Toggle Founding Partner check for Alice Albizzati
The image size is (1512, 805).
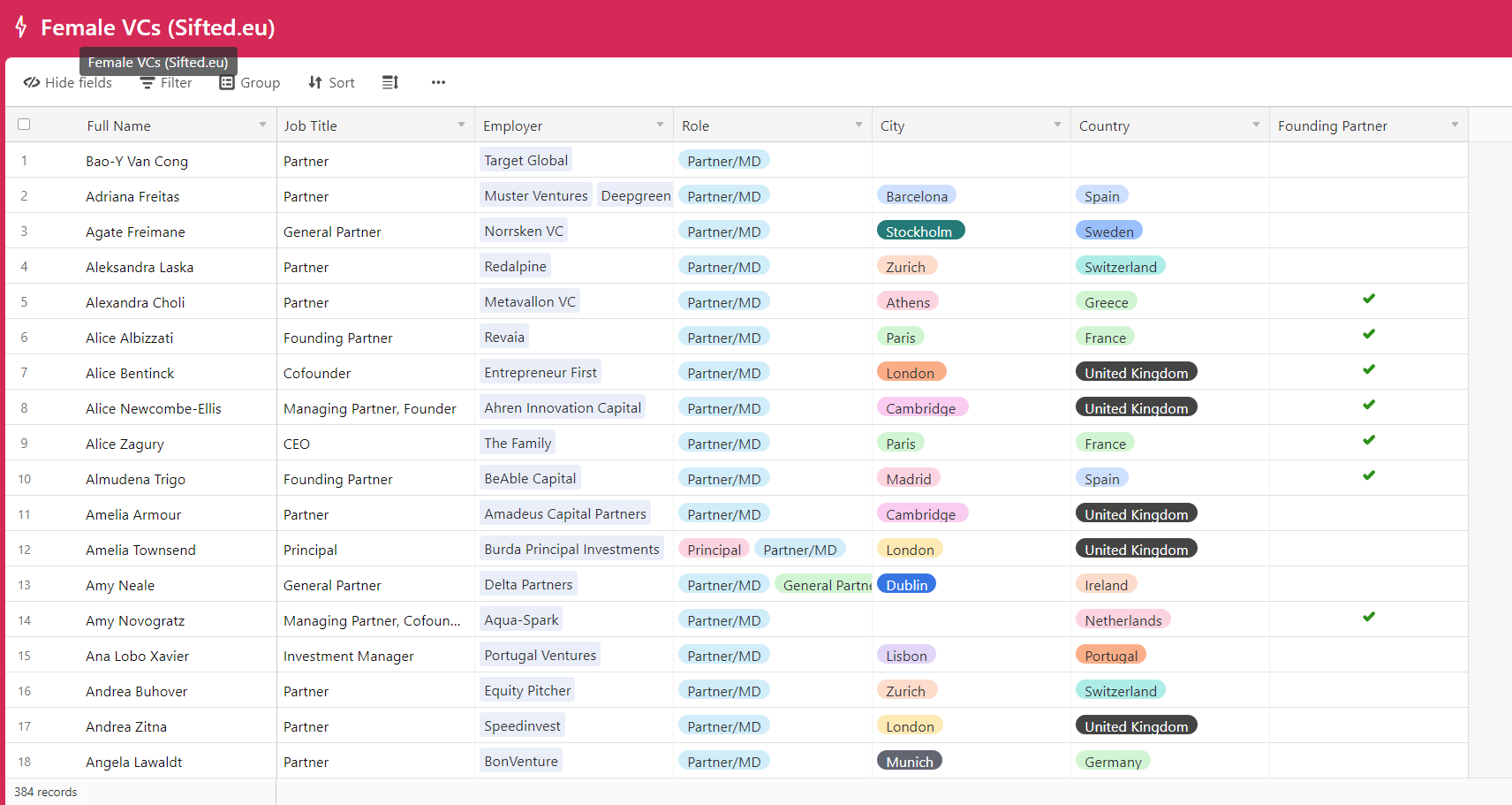(x=1369, y=334)
